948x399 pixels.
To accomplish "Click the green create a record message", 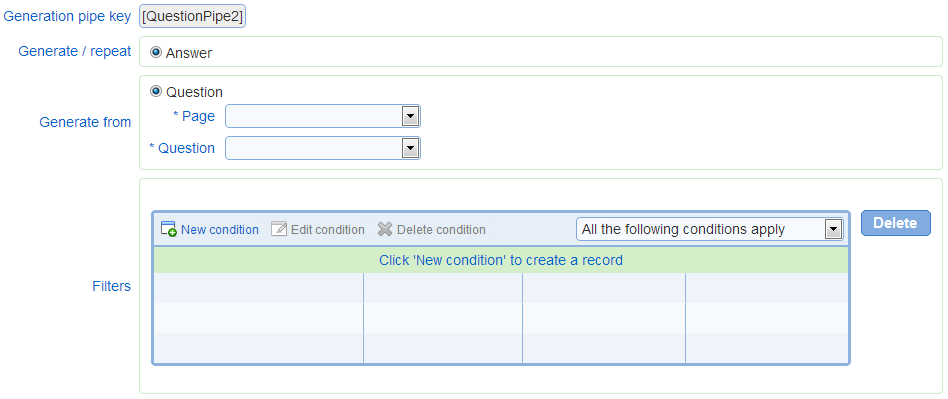I will (501, 260).
